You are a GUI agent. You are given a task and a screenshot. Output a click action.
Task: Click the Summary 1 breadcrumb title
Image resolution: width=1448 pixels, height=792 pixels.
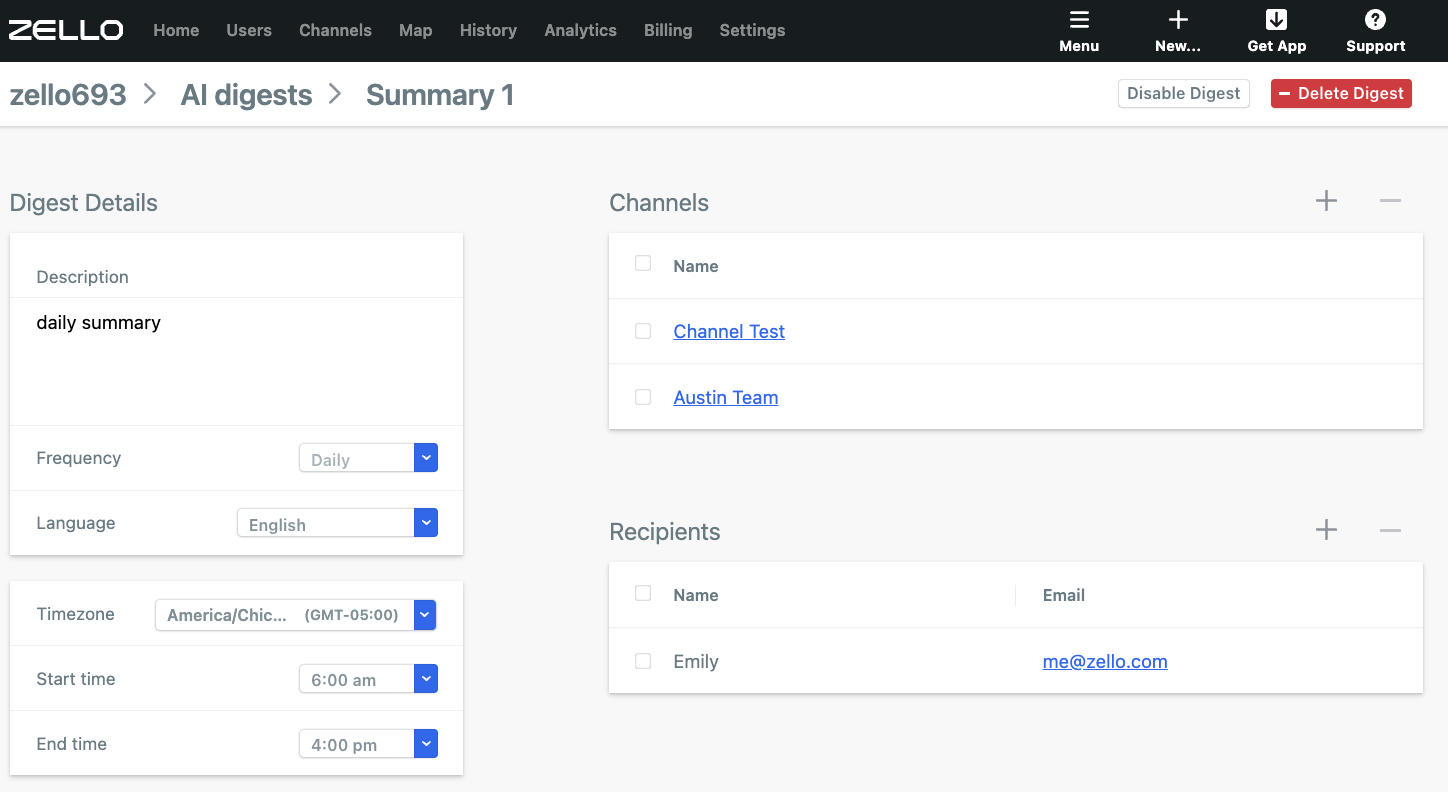[440, 95]
